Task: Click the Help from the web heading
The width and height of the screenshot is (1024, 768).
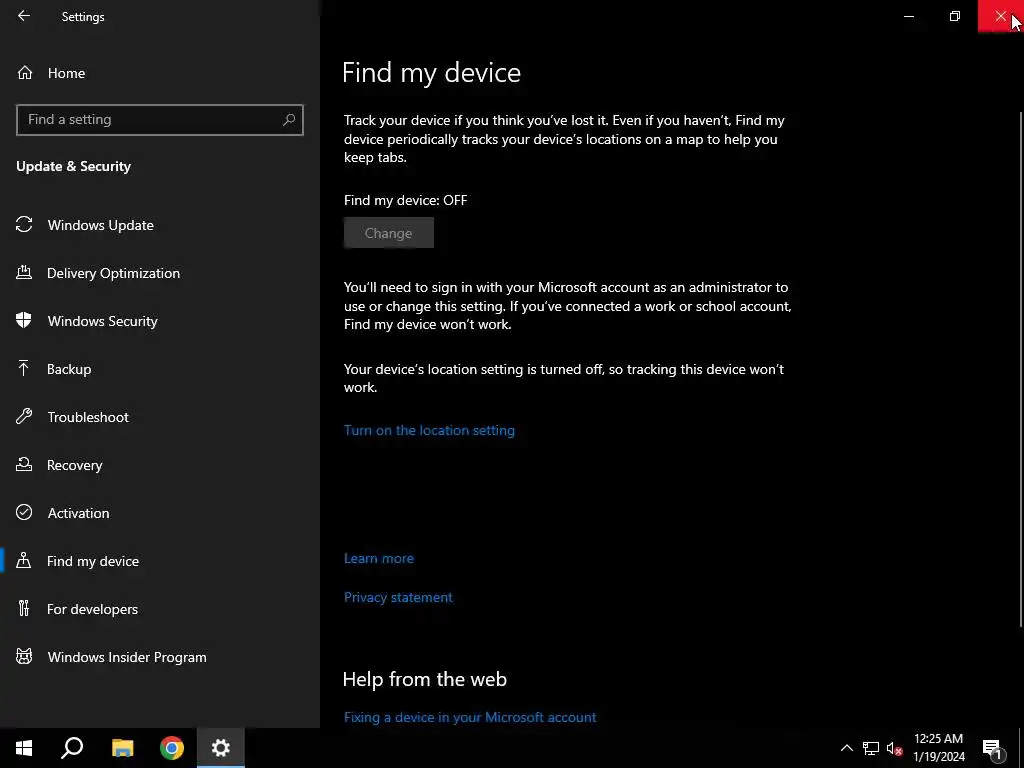Action: (424, 679)
